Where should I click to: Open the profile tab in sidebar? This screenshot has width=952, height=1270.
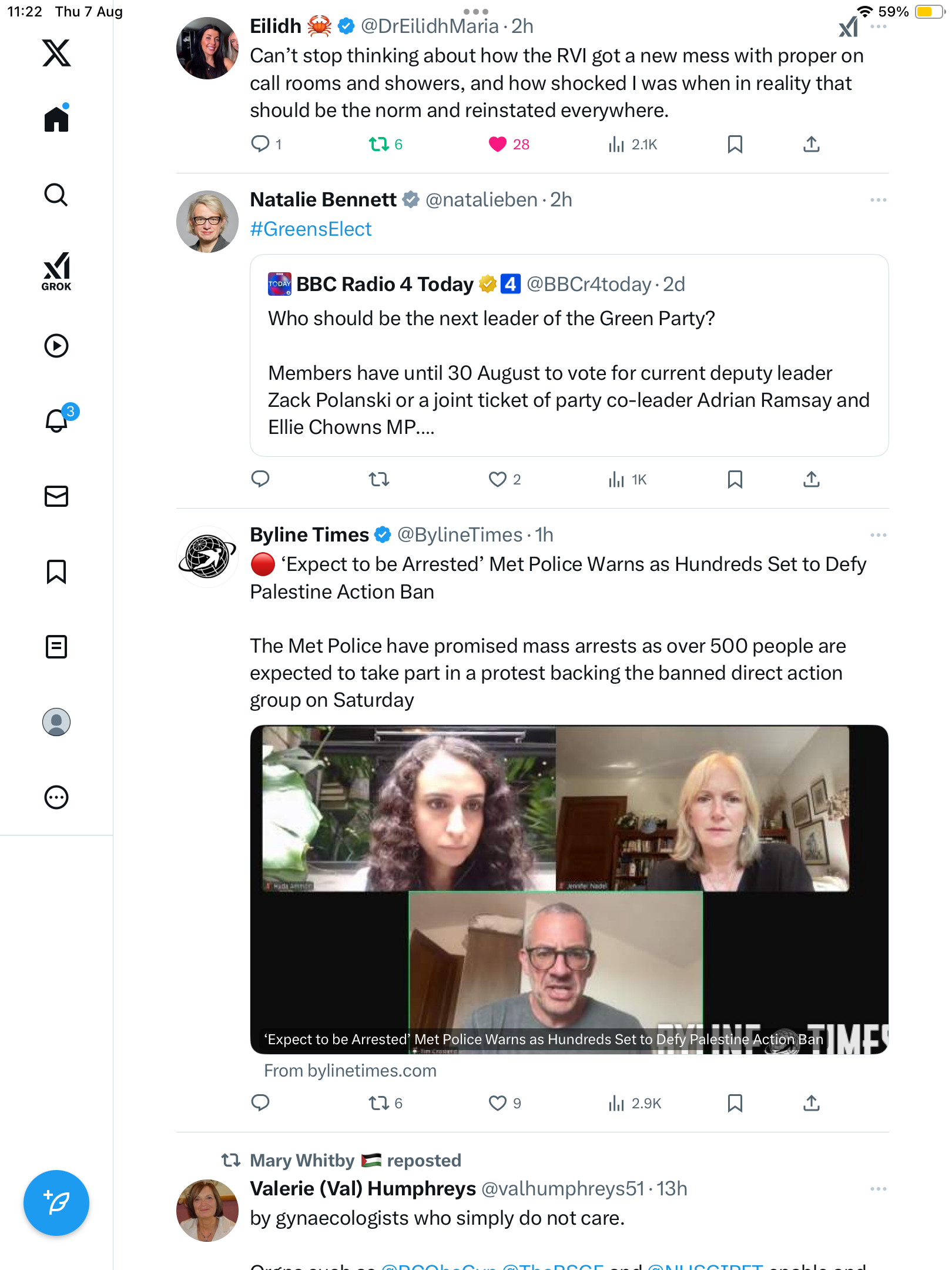(x=56, y=722)
